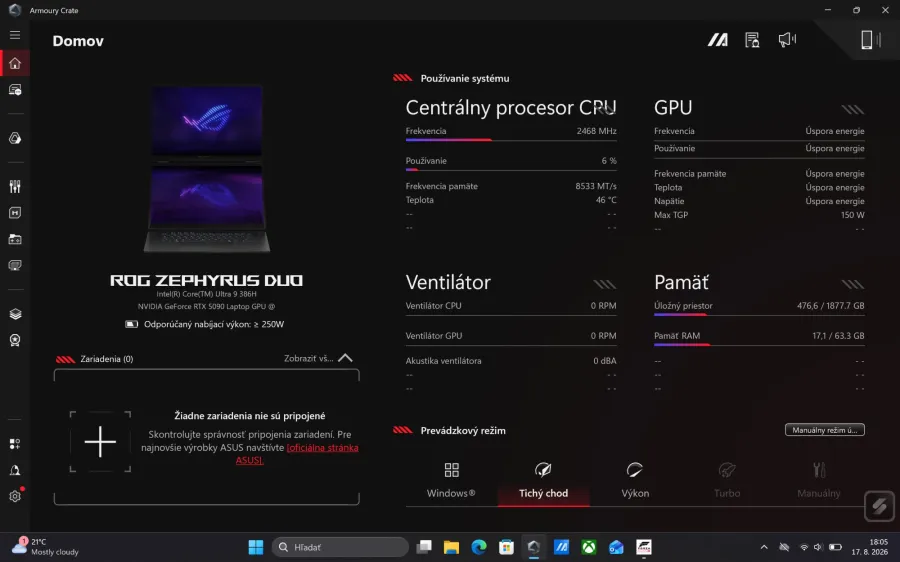The image size is (900, 562).
Task: Click the Prevádzkový režim heading
Action: 463,431
